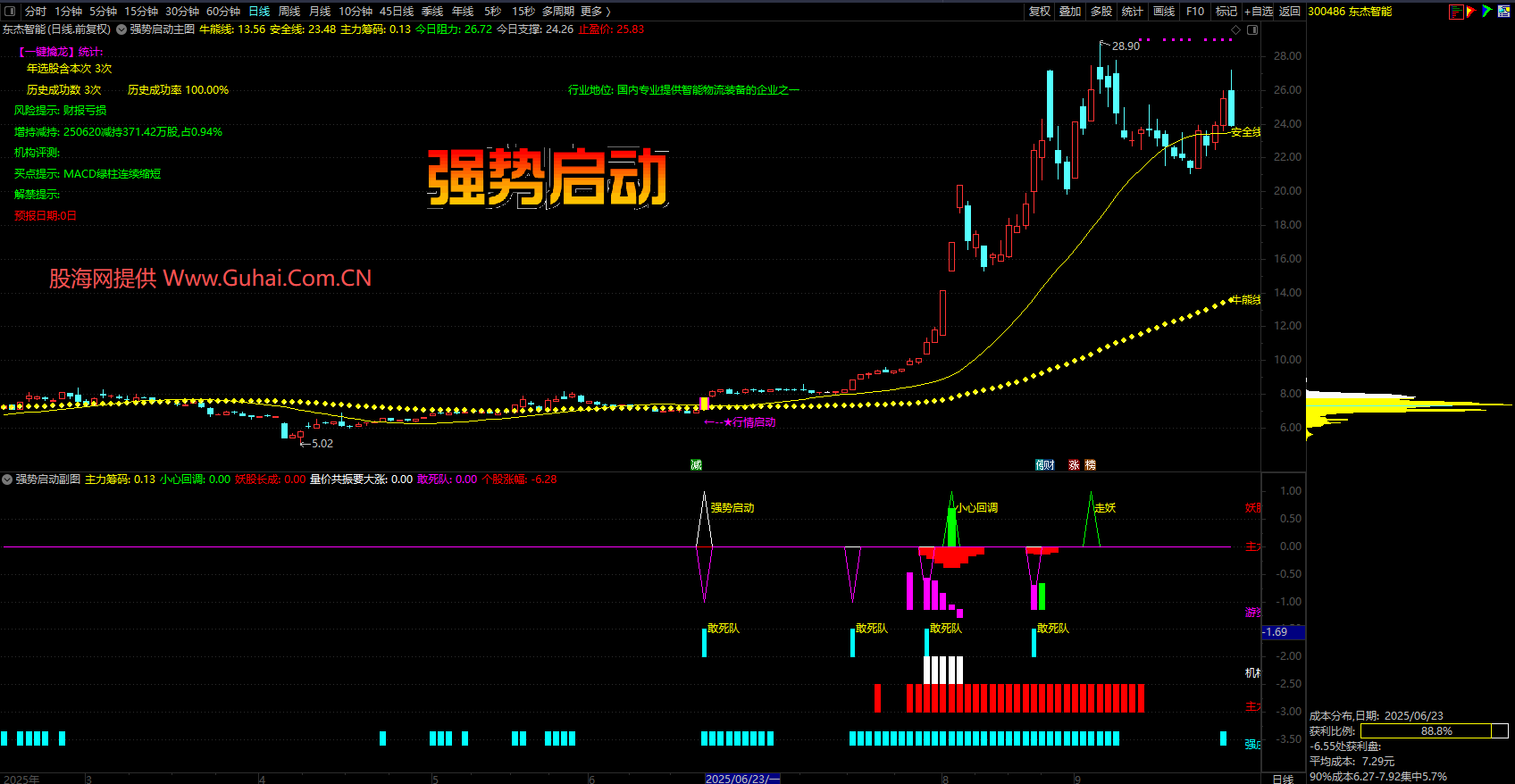
Task: Open the 统计 statistics button
Action: tap(1132, 11)
